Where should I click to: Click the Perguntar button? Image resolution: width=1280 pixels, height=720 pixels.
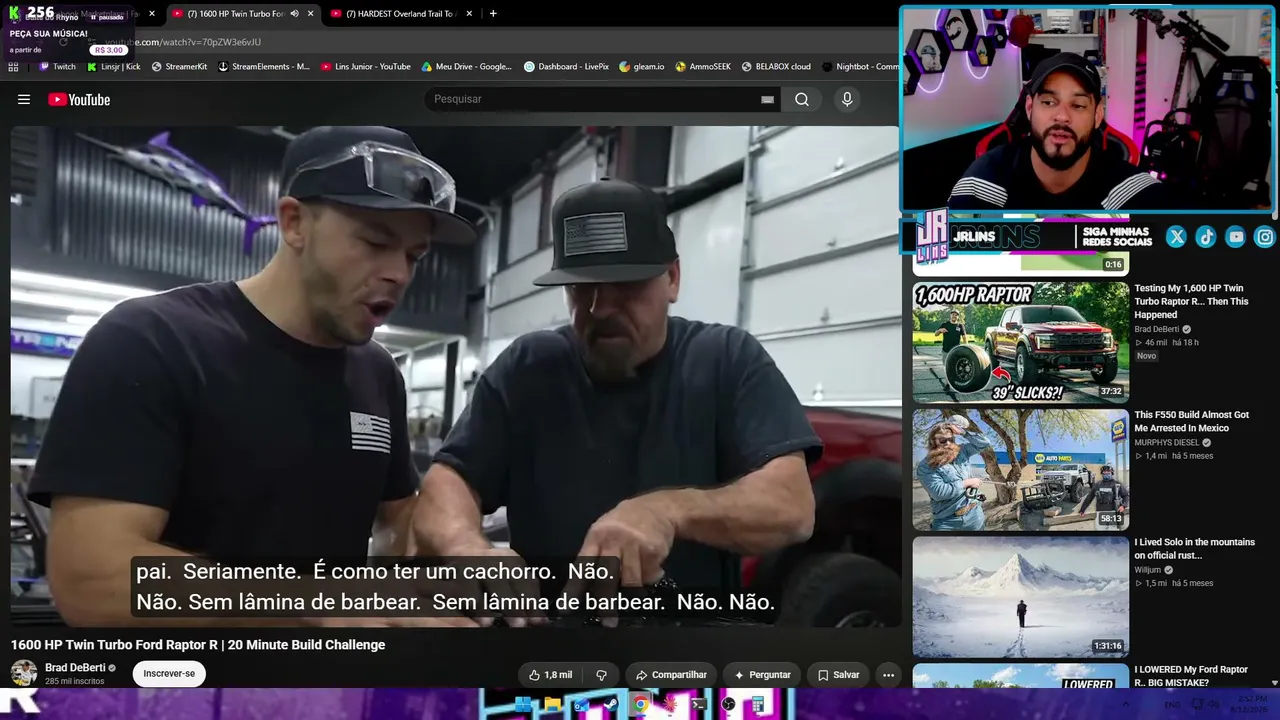tap(762, 675)
